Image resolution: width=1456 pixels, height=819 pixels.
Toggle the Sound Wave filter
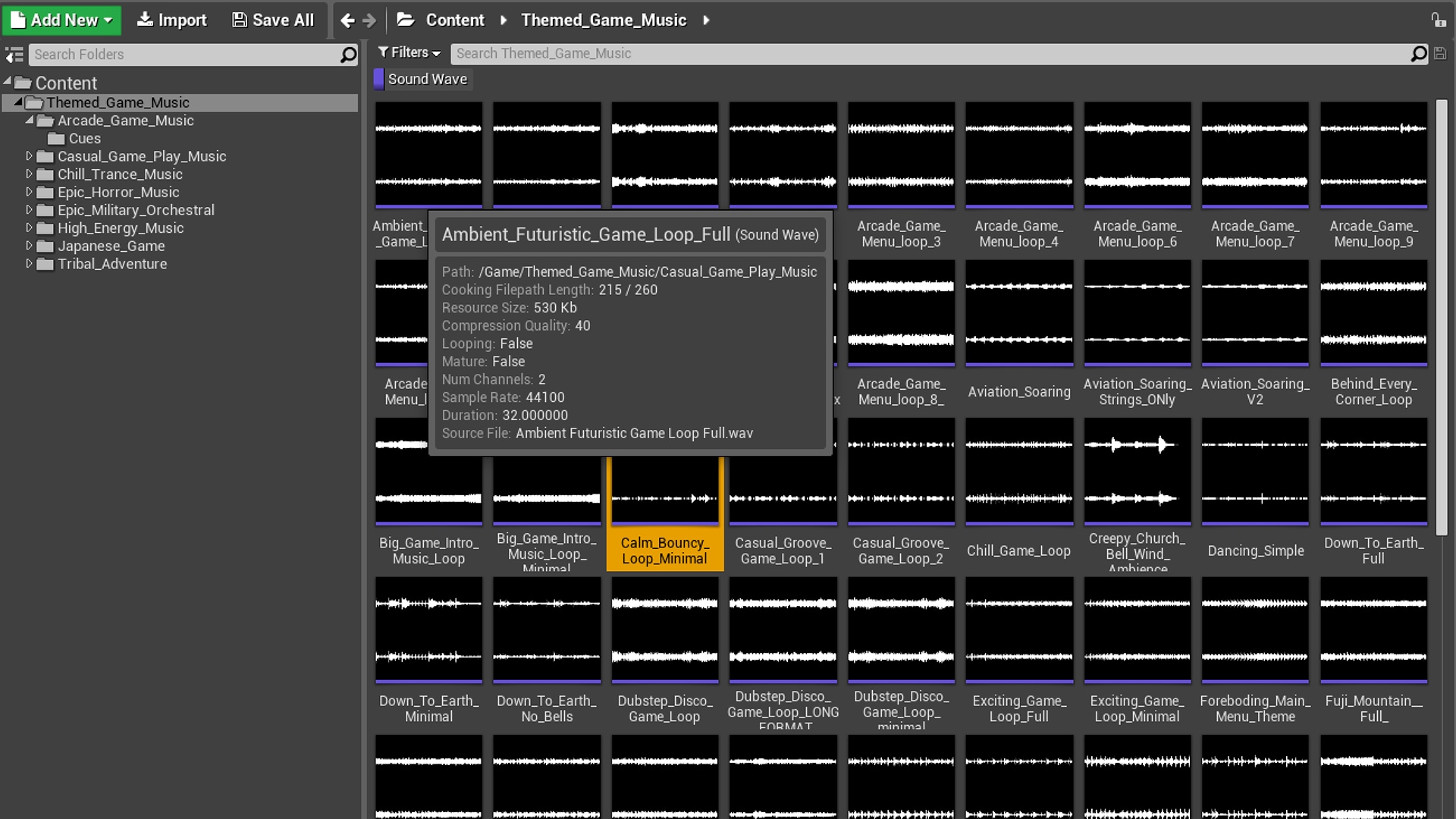click(422, 79)
